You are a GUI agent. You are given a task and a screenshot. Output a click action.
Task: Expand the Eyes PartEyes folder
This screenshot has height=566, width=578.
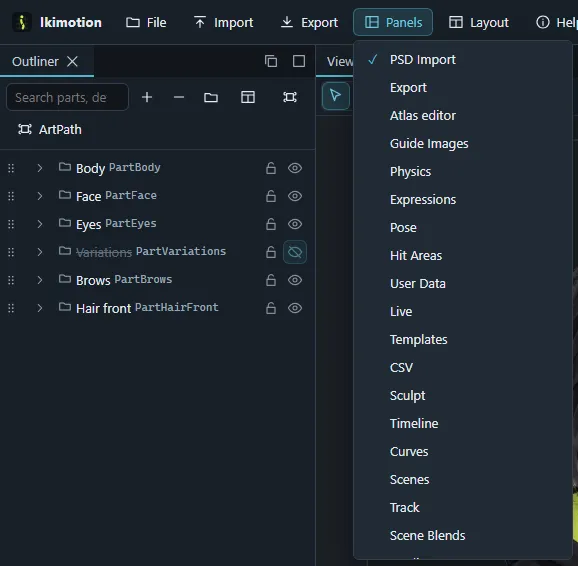(39, 224)
